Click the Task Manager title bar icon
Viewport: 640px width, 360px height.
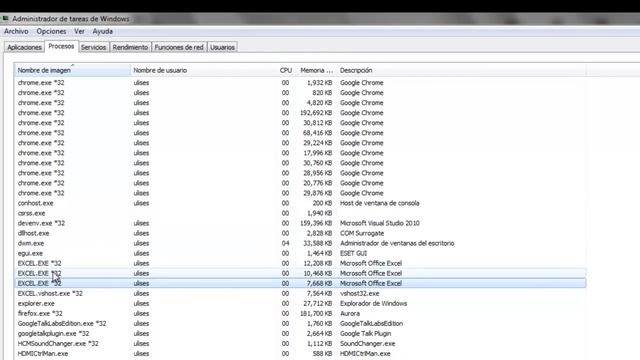point(5,18)
